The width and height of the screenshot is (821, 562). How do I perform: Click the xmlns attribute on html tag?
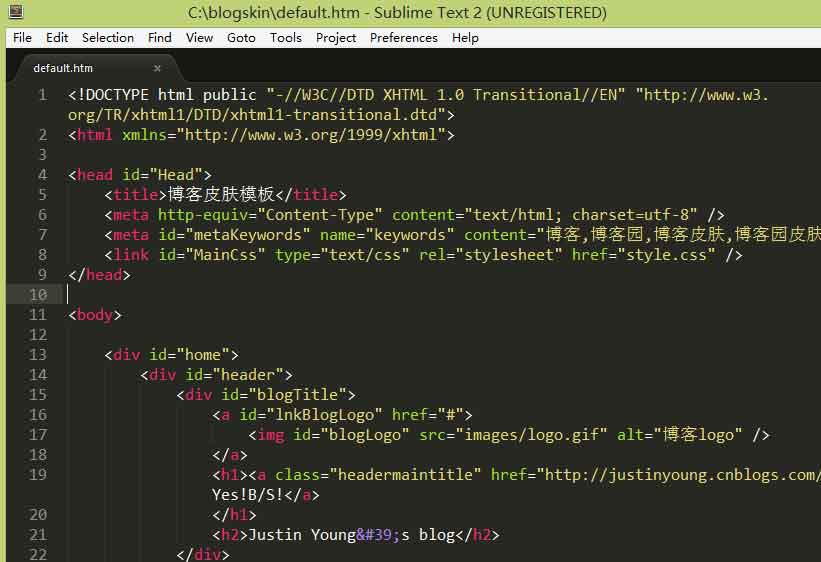pyautogui.click(x=145, y=135)
